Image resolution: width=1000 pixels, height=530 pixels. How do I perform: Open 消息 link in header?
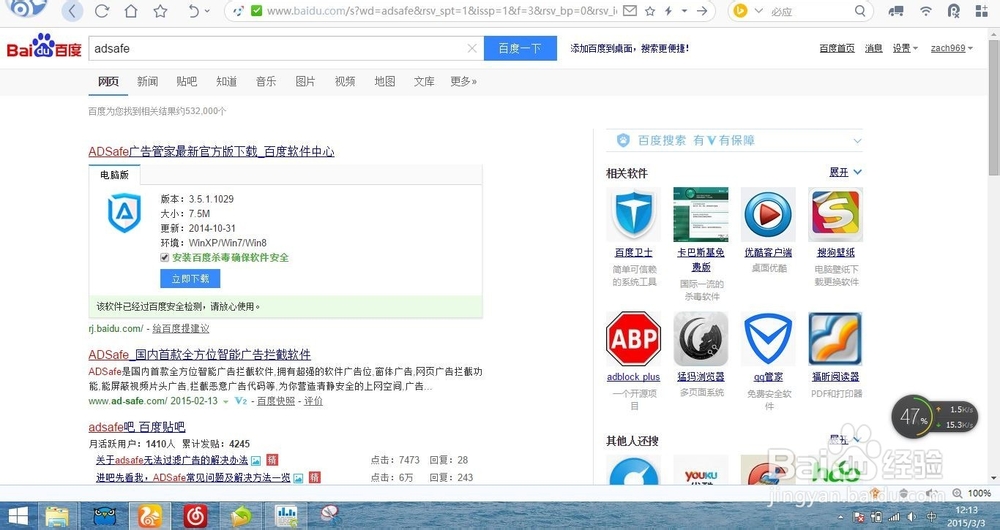pyautogui.click(x=873, y=48)
